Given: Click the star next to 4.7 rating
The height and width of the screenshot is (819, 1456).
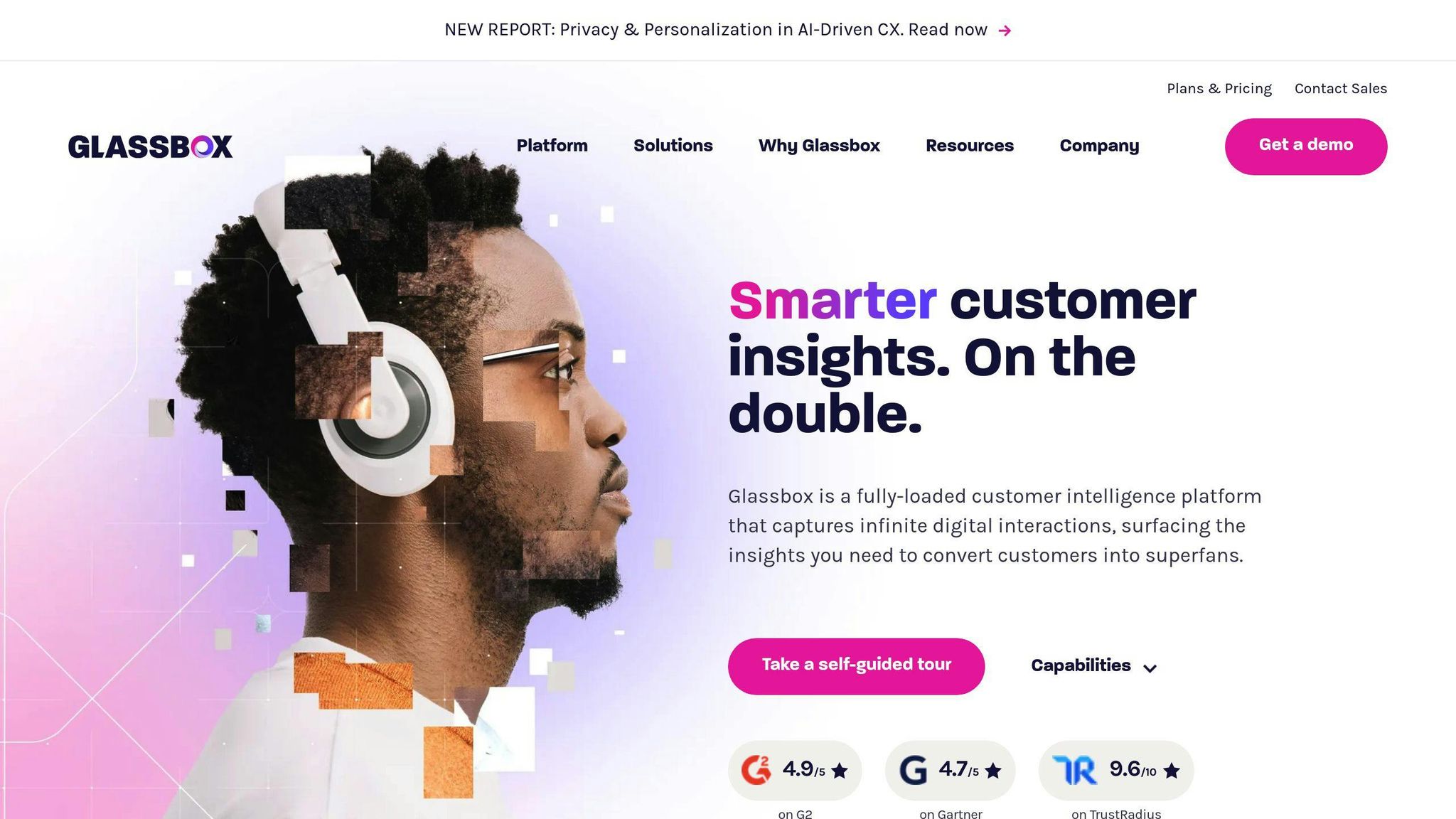Looking at the screenshot, I should point(993,771).
